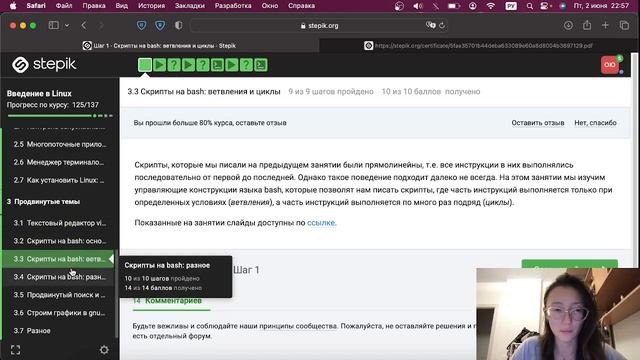The height and width of the screenshot is (360, 640).
Task: Open the red user avatar menu
Action: 610,65
